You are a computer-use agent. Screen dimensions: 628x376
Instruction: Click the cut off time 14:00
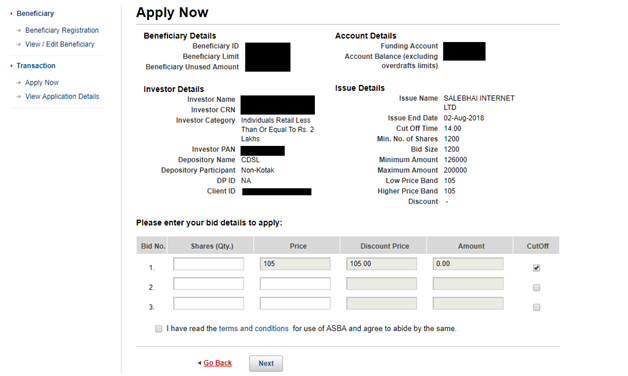[x=453, y=129]
